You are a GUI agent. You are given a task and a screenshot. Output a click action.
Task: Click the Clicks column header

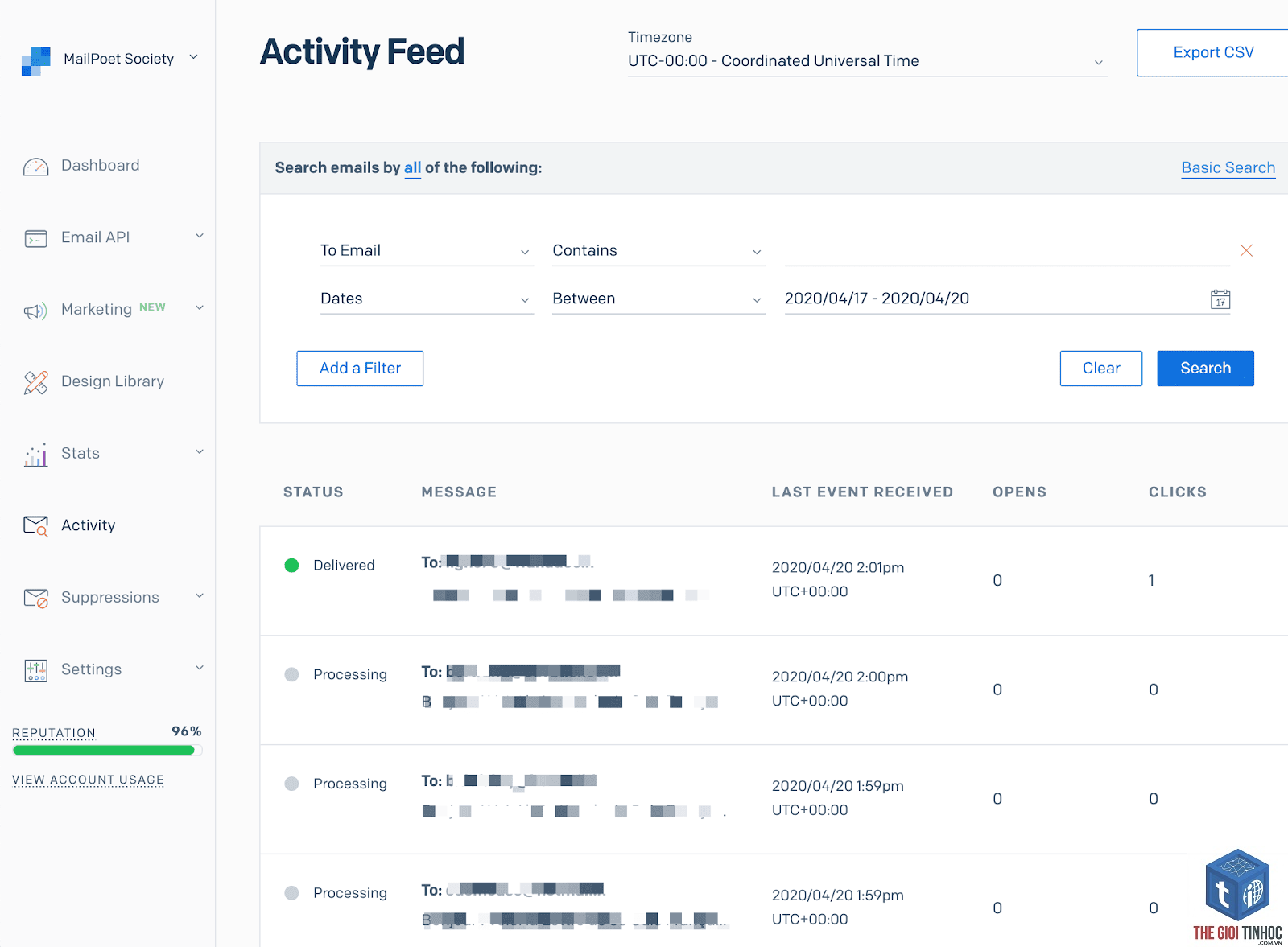[1177, 492]
